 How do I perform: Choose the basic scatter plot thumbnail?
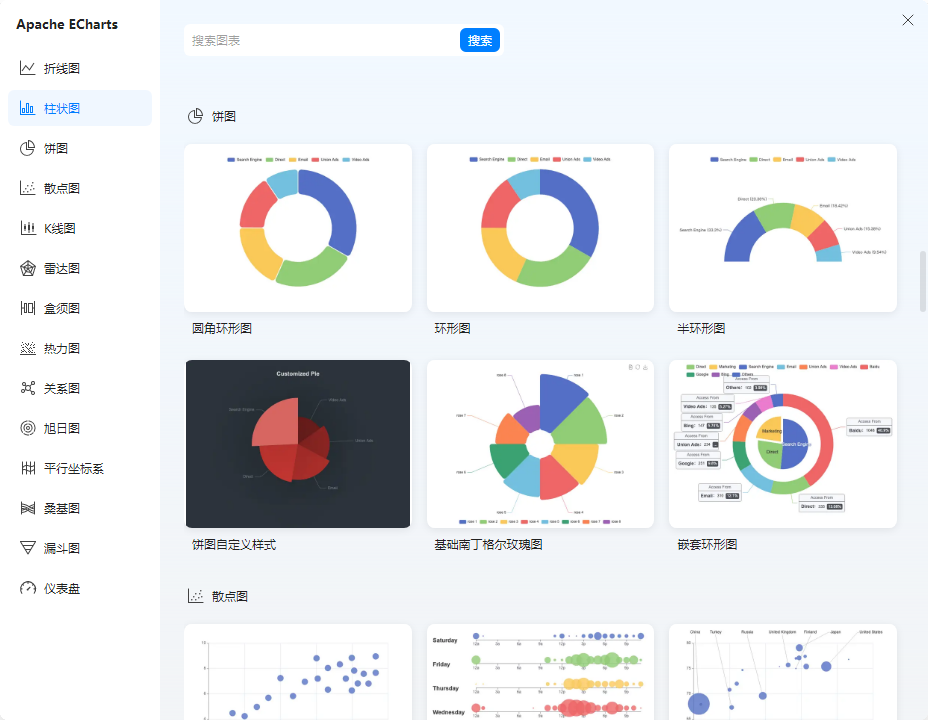(x=298, y=671)
